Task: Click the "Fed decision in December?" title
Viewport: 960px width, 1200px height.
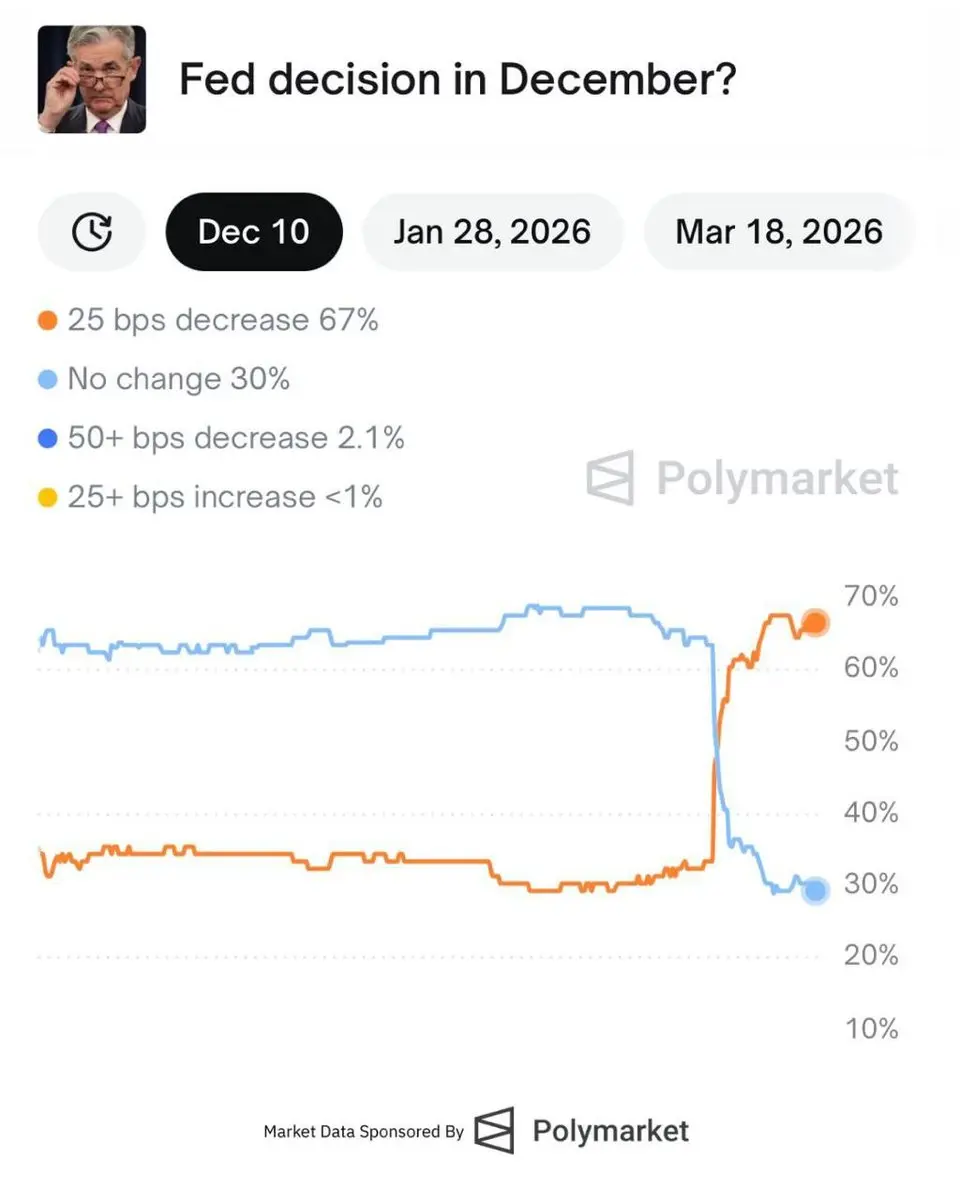Action: pos(457,79)
